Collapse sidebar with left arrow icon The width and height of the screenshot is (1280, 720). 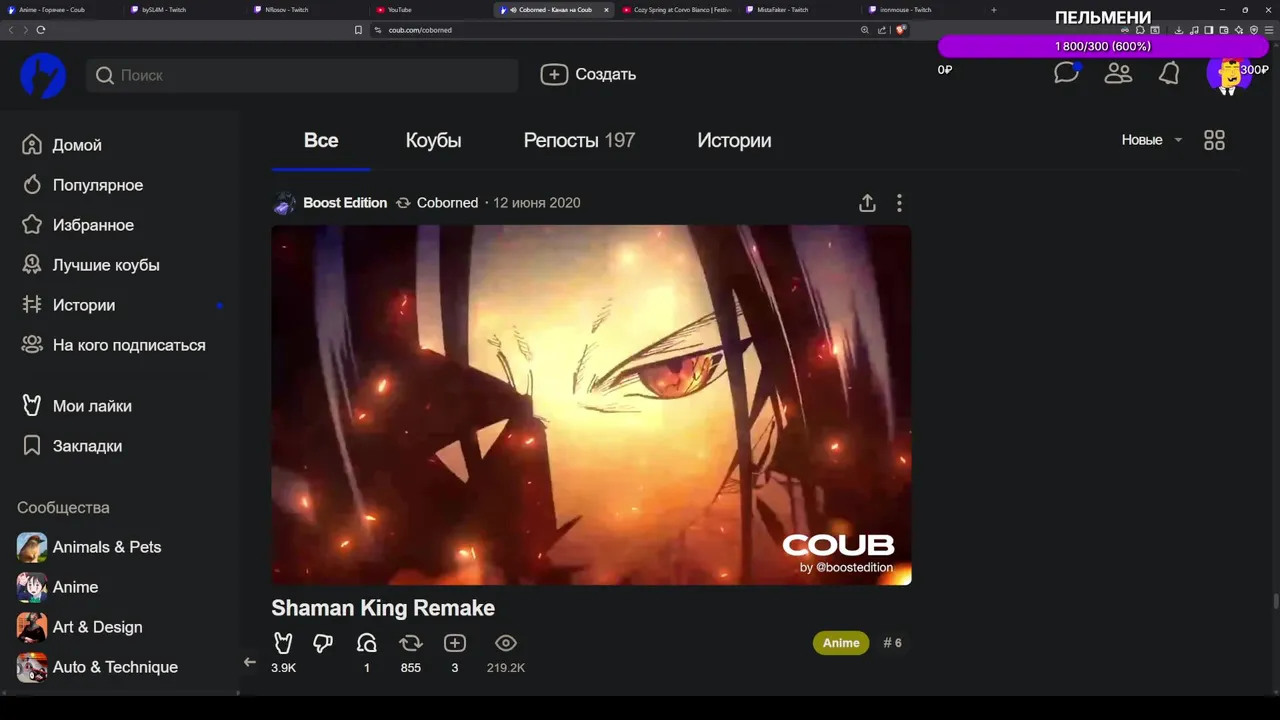pos(250,662)
